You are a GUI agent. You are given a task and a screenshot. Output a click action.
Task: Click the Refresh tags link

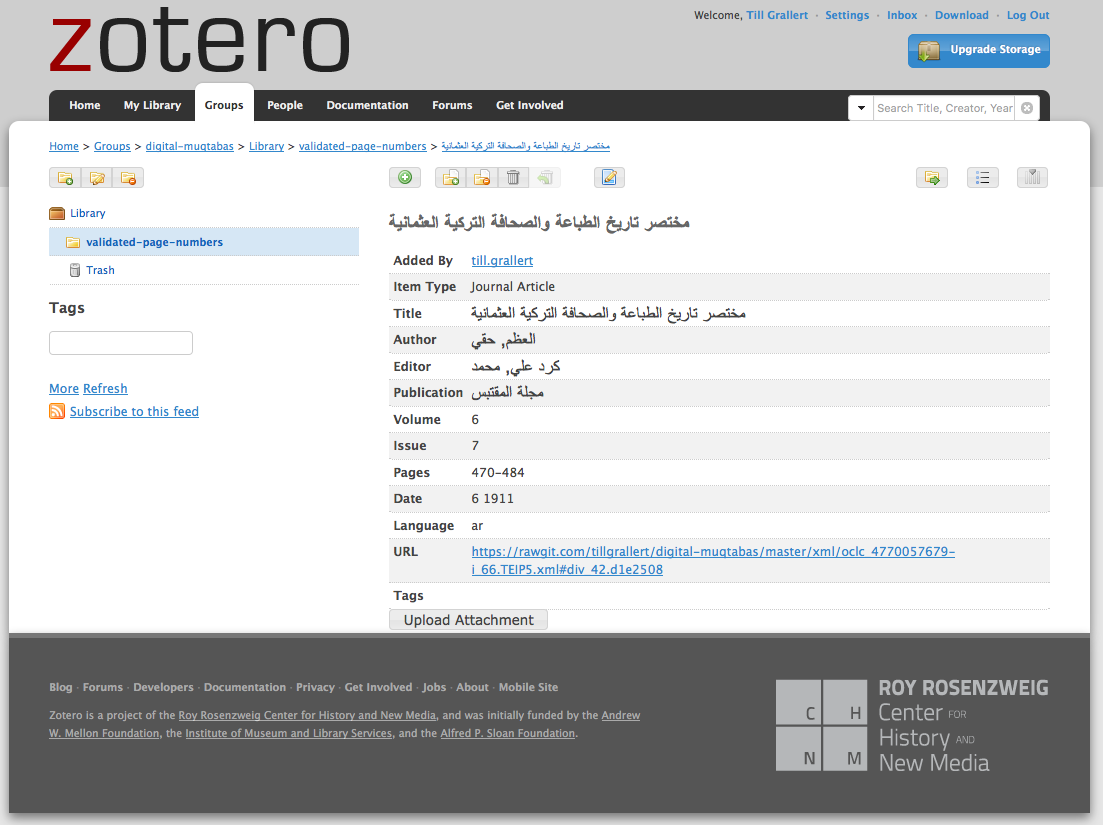(x=105, y=388)
